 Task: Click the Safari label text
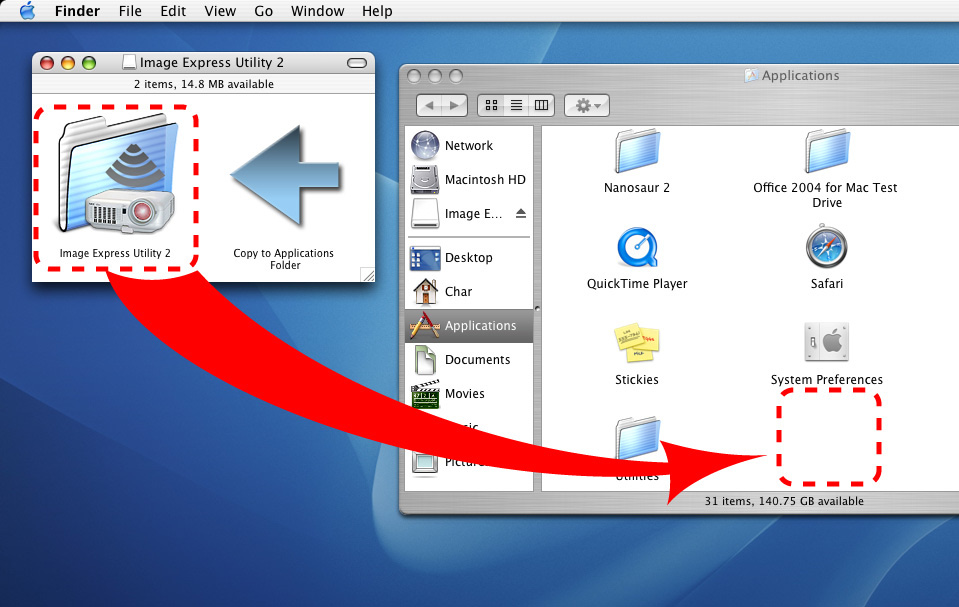pos(827,283)
